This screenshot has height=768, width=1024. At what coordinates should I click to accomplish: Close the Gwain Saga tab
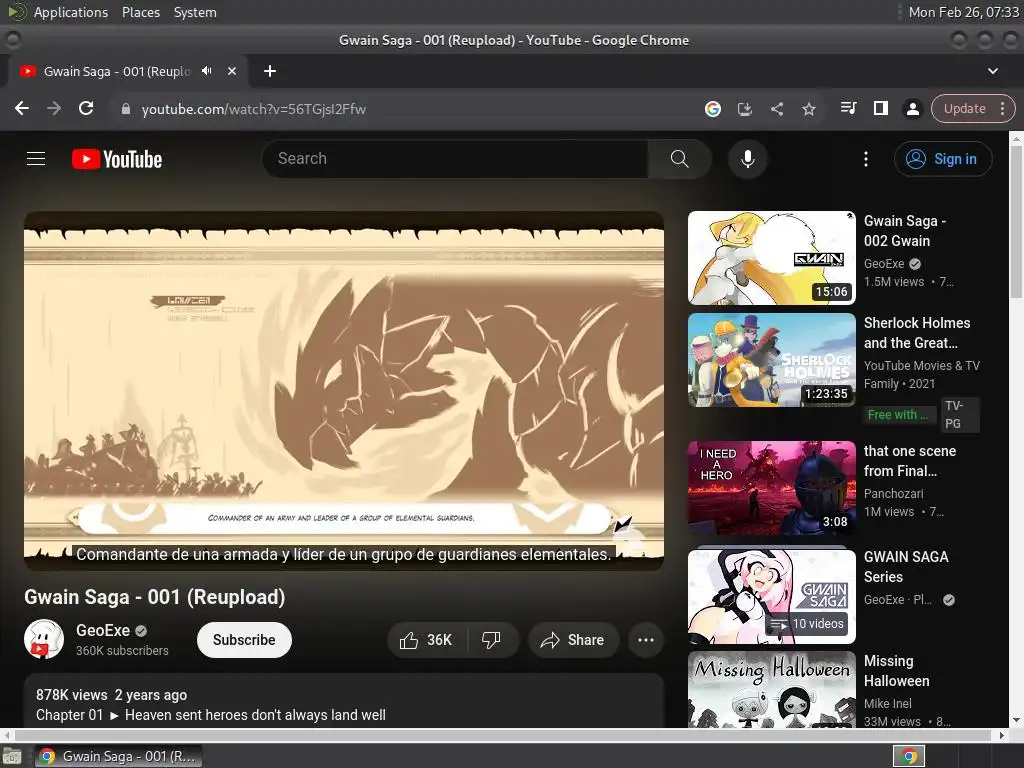point(232,71)
